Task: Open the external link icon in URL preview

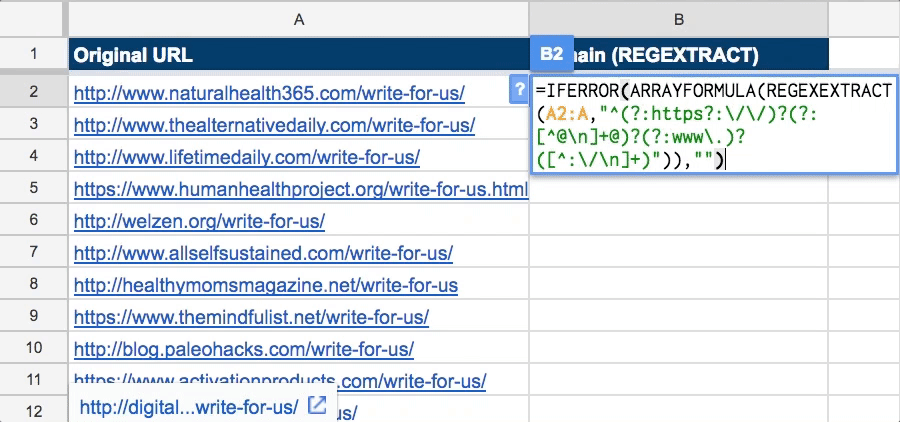Action: coord(317,406)
